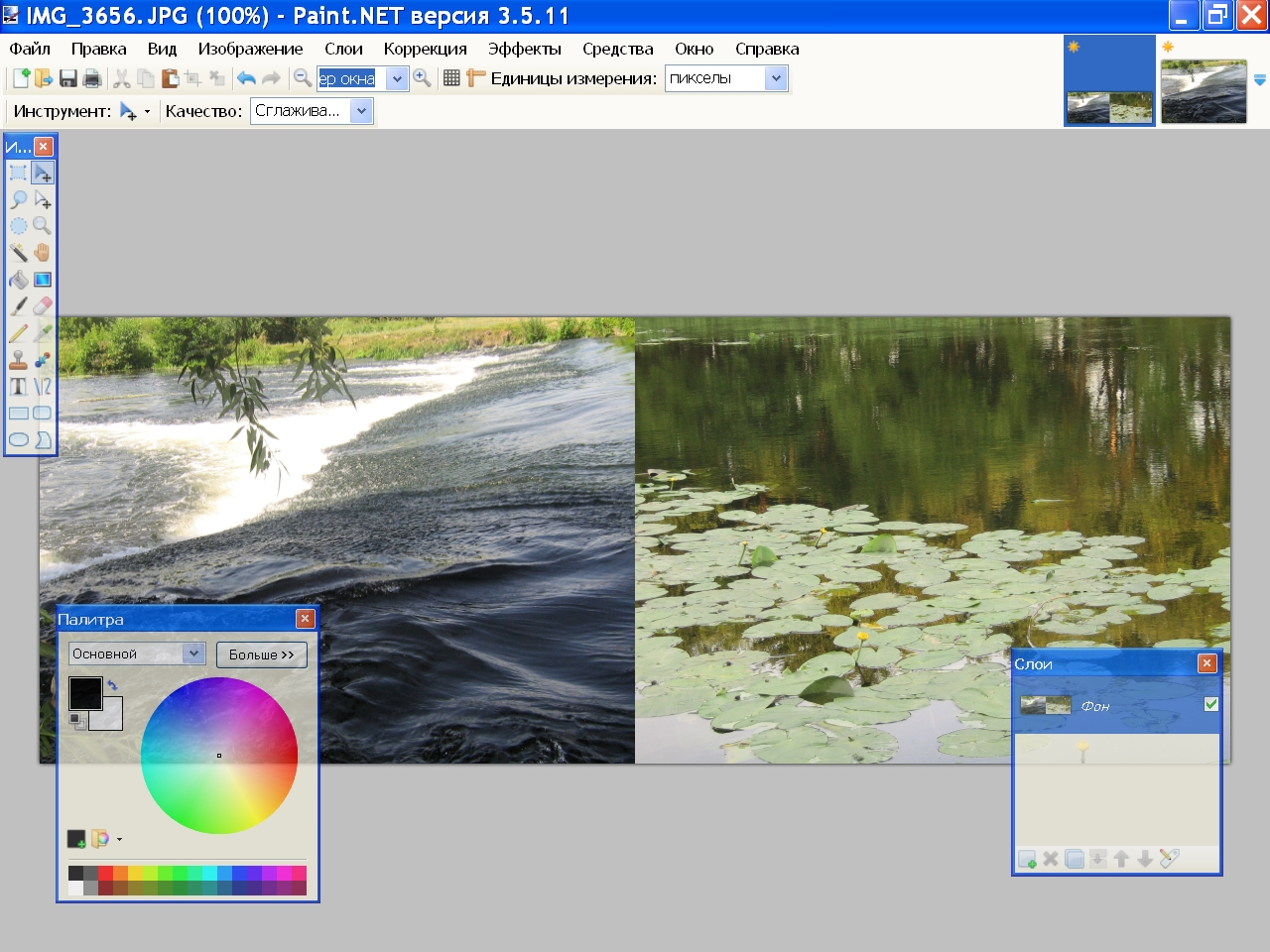This screenshot has width=1270, height=952.
Task: Select the Фон layer thumbnail
Action: tap(1045, 705)
